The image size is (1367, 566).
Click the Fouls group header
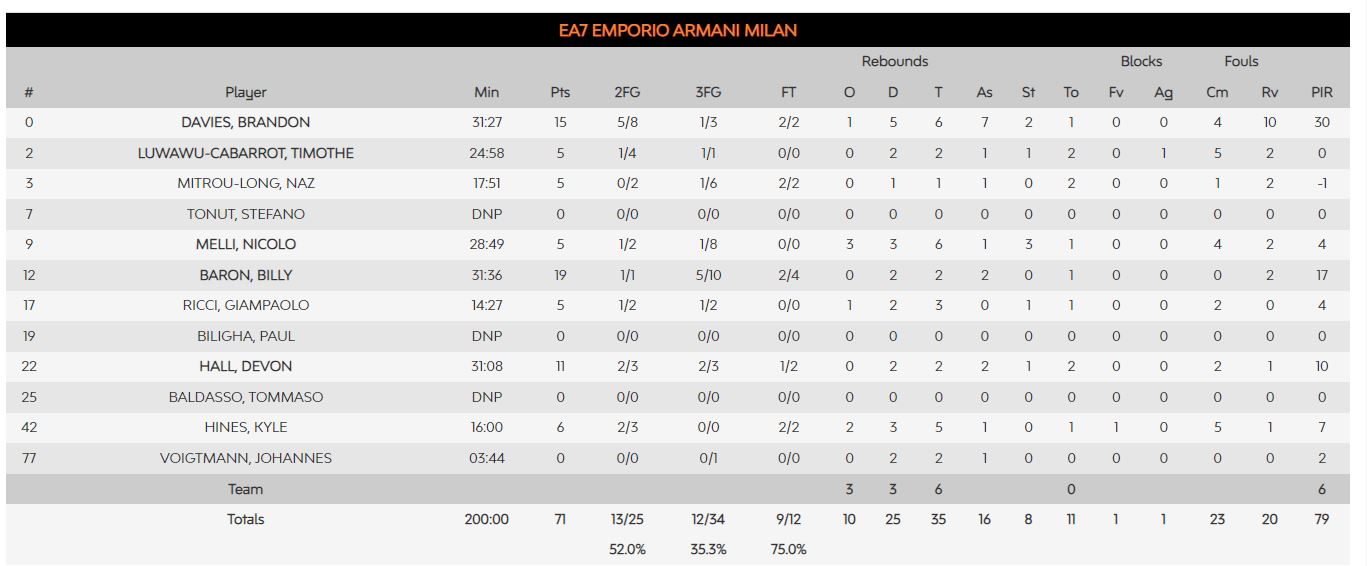(1241, 61)
